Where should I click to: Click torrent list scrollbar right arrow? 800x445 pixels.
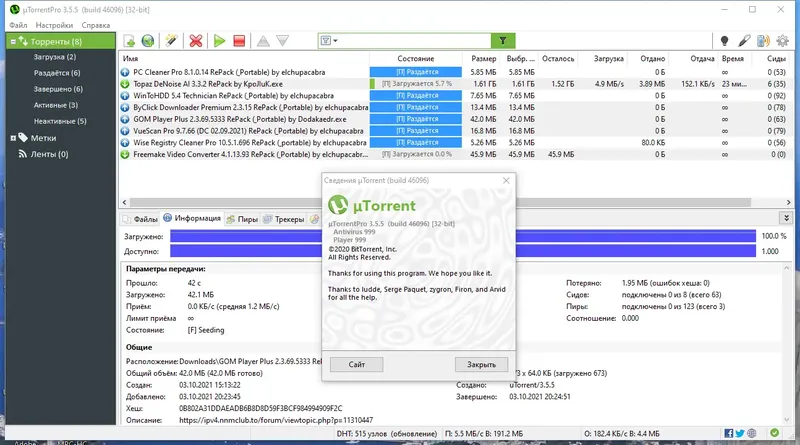pos(788,203)
